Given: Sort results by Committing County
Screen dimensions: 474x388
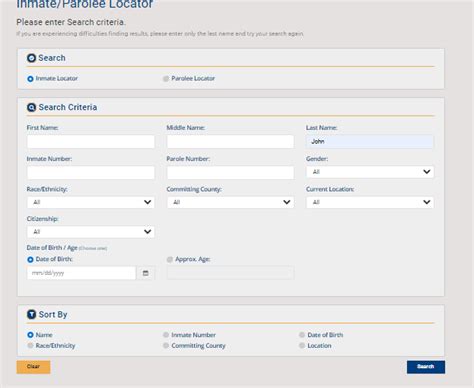Looking at the screenshot, I should click(x=166, y=345).
